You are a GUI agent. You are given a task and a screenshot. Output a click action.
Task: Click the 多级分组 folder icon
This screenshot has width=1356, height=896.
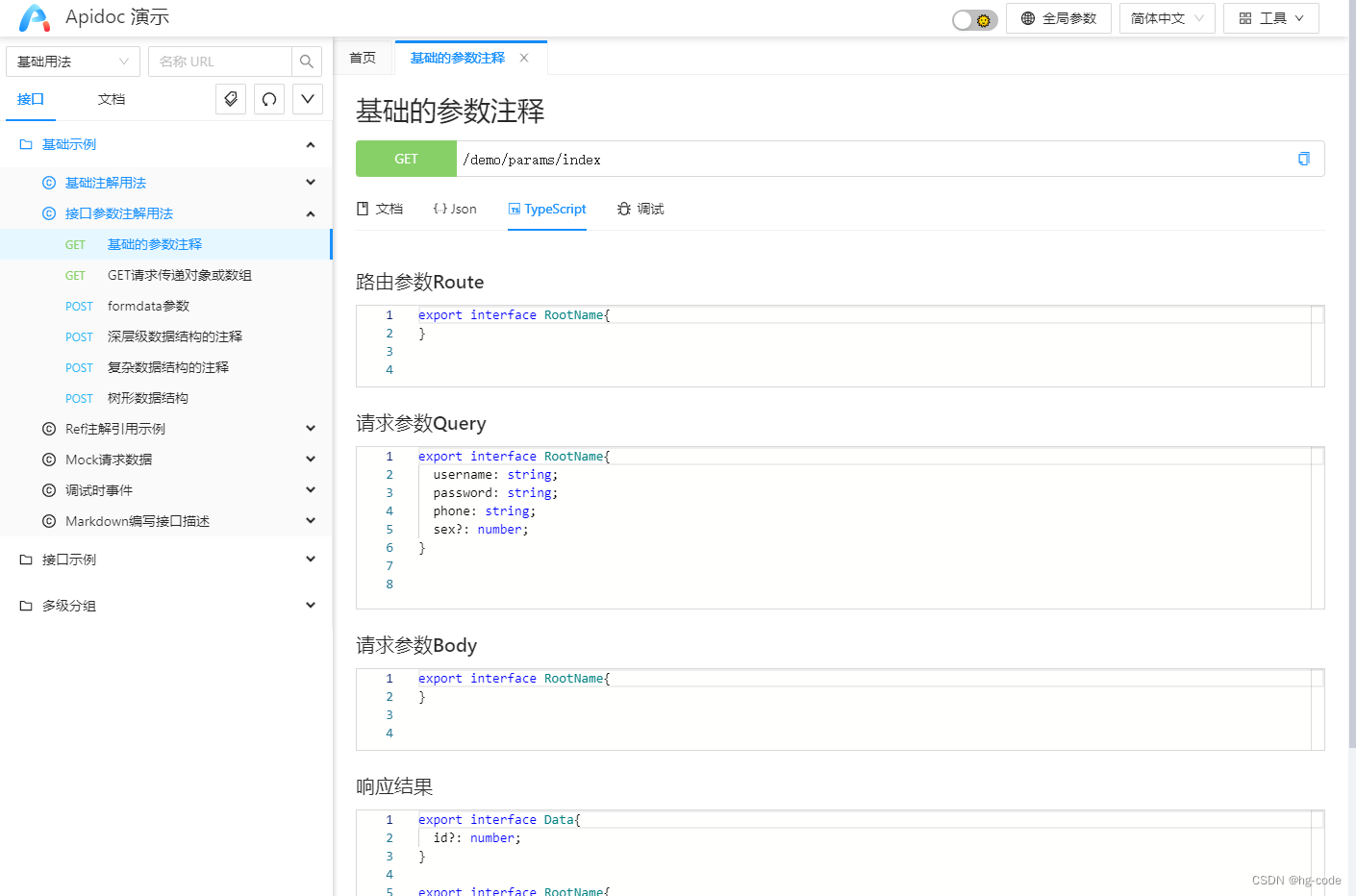click(x=26, y=606)
